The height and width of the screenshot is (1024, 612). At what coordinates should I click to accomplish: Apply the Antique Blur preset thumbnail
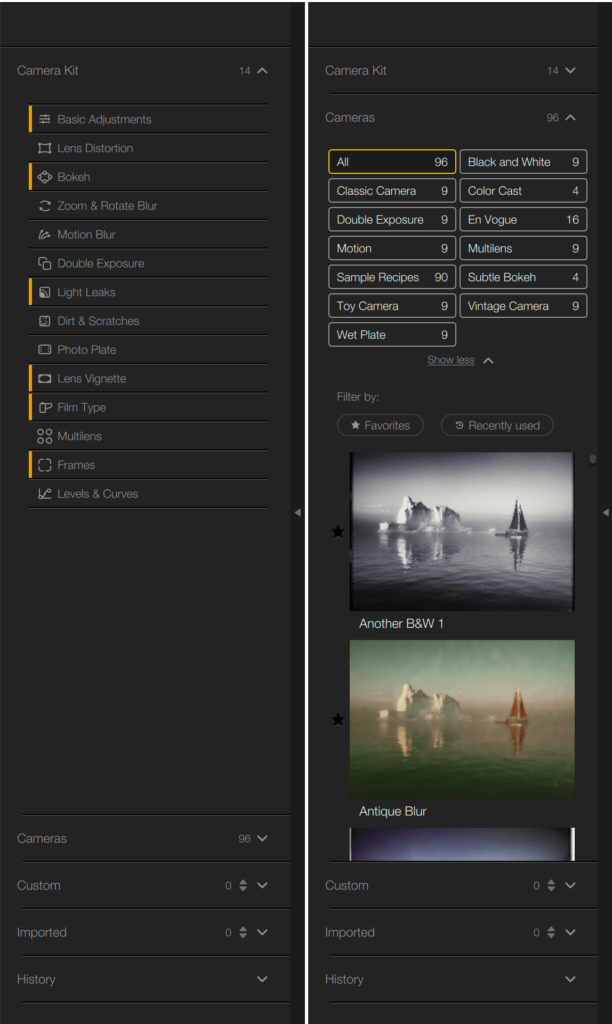(x=462, y=719)
